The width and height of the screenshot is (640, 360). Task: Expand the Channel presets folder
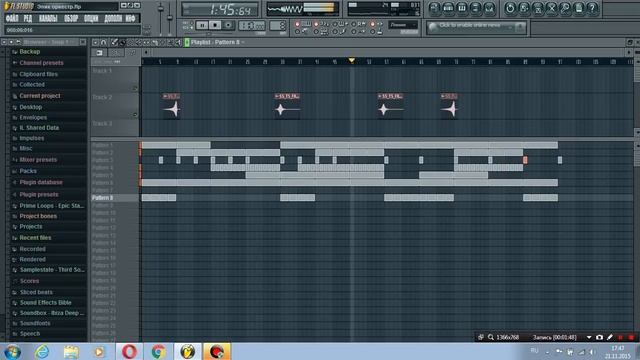(41, 63)
